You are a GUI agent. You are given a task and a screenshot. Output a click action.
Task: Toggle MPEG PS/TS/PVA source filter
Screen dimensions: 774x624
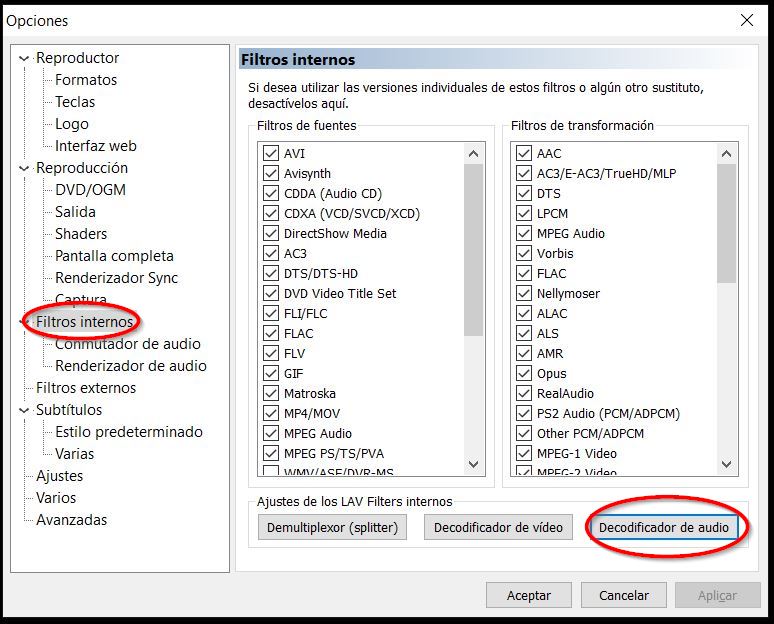[x=271, y=453]
